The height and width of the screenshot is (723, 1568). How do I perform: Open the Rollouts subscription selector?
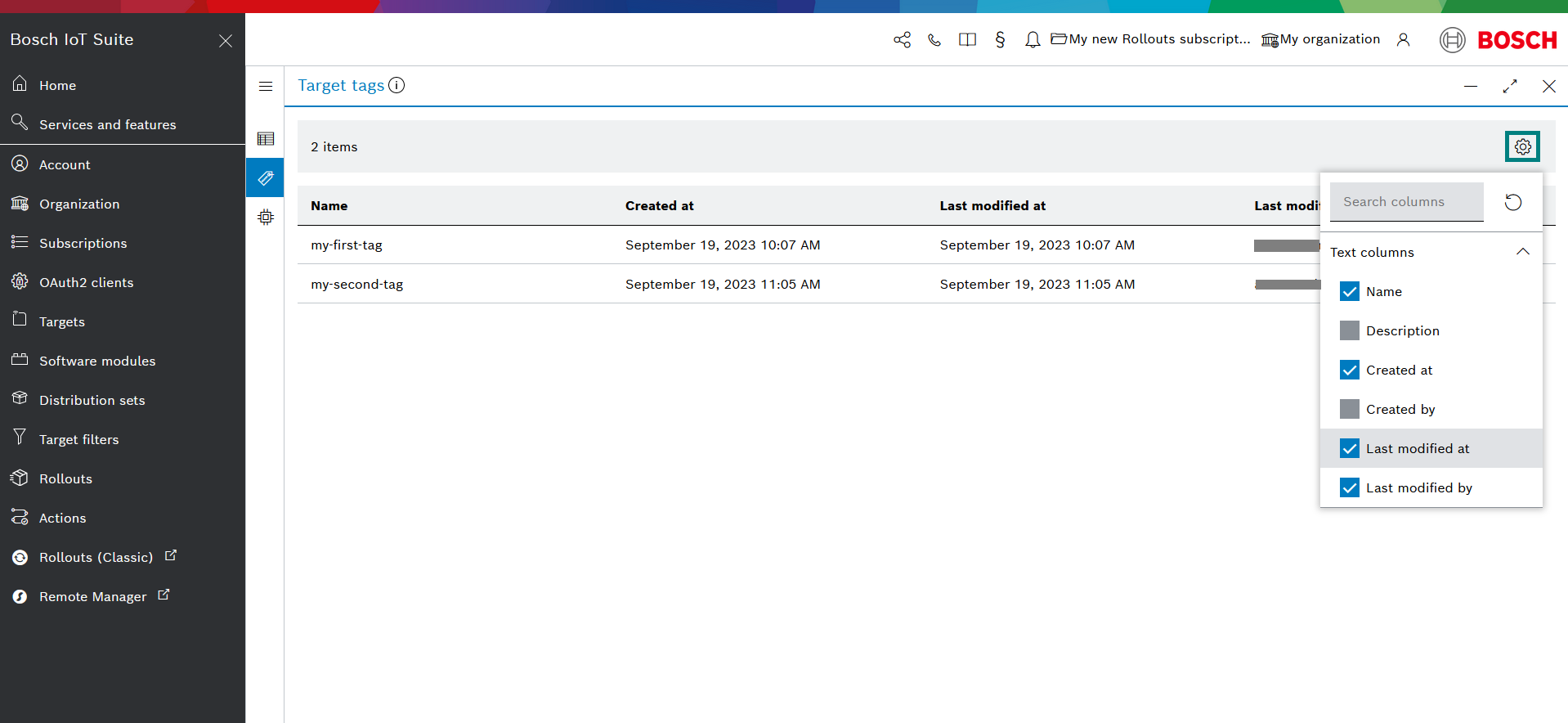[1150, 39]
